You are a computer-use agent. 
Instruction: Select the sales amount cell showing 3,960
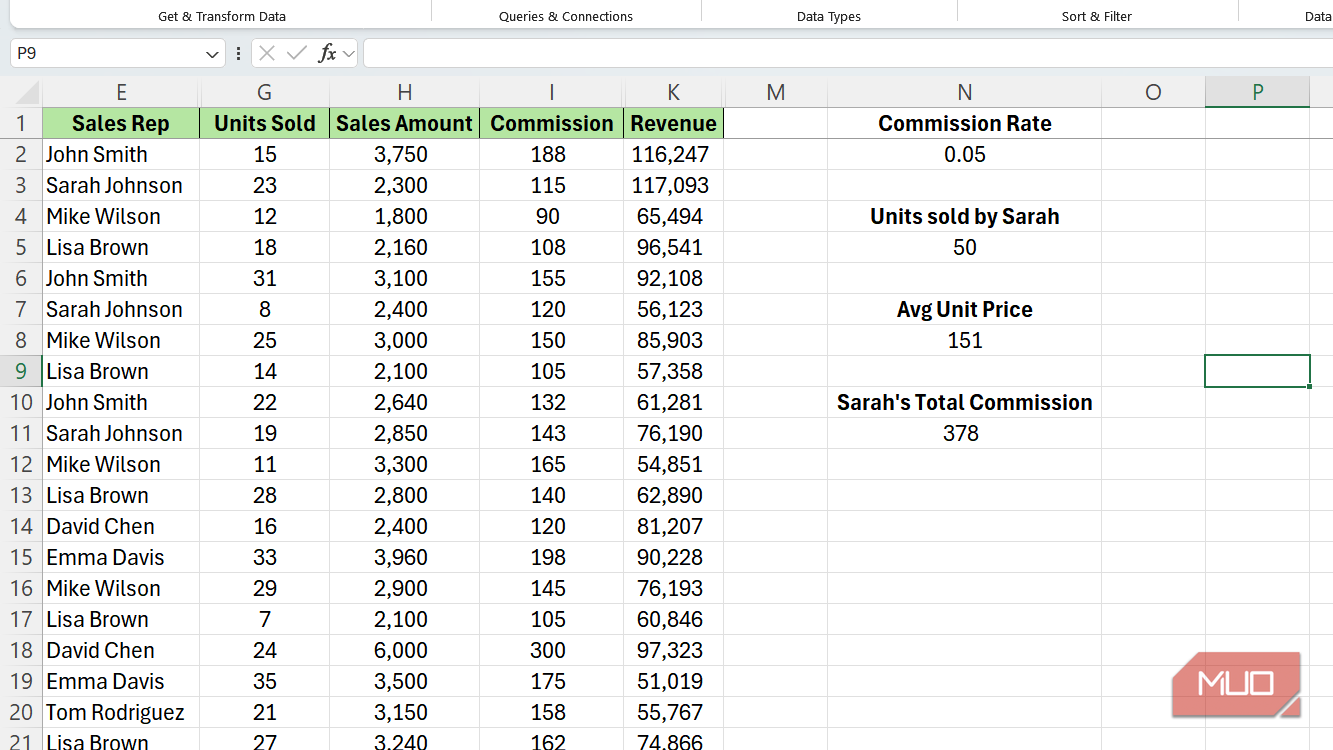pyautogui.click(x=404, y=558)
